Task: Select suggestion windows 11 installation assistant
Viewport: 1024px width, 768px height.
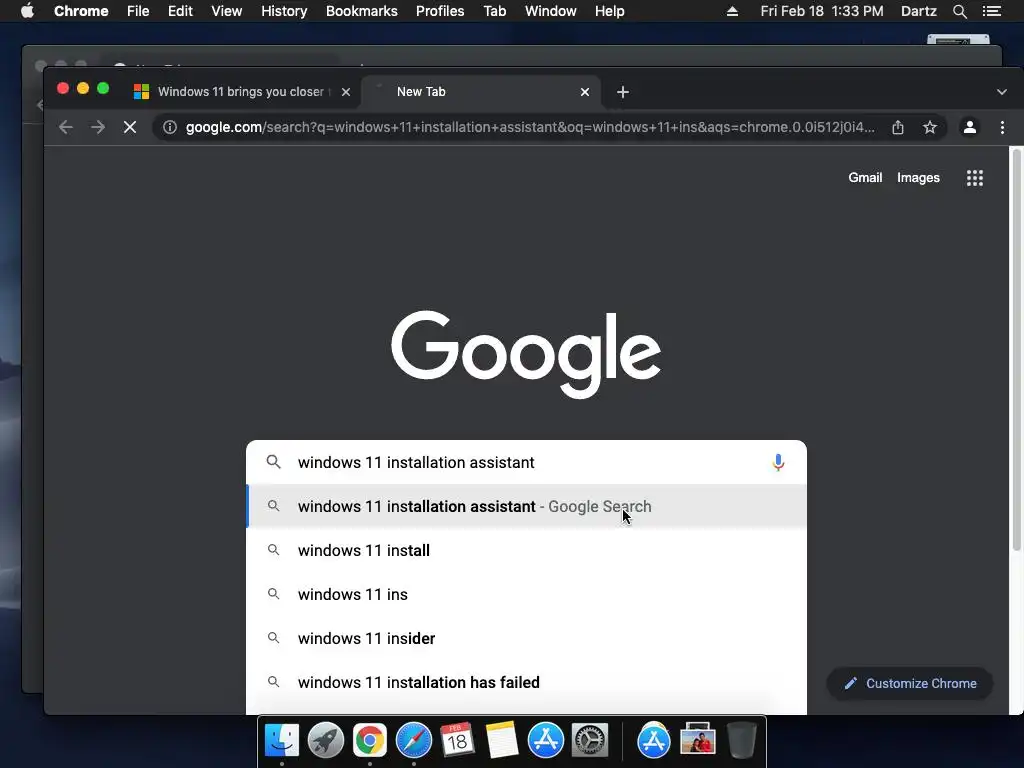Action: [x=526, y=506]
